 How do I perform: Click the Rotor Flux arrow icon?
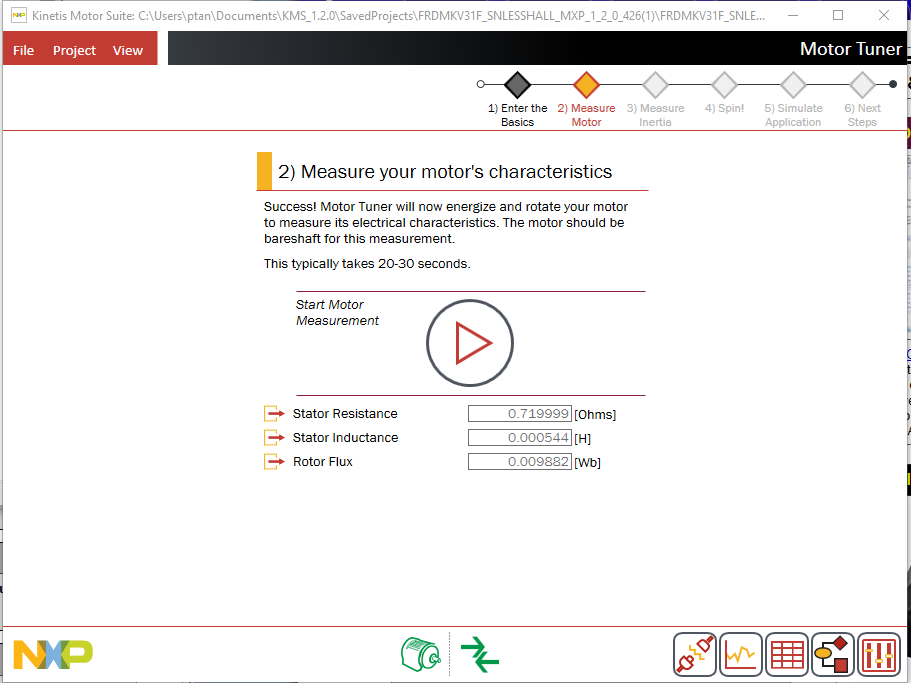click(x=274, y=462)
